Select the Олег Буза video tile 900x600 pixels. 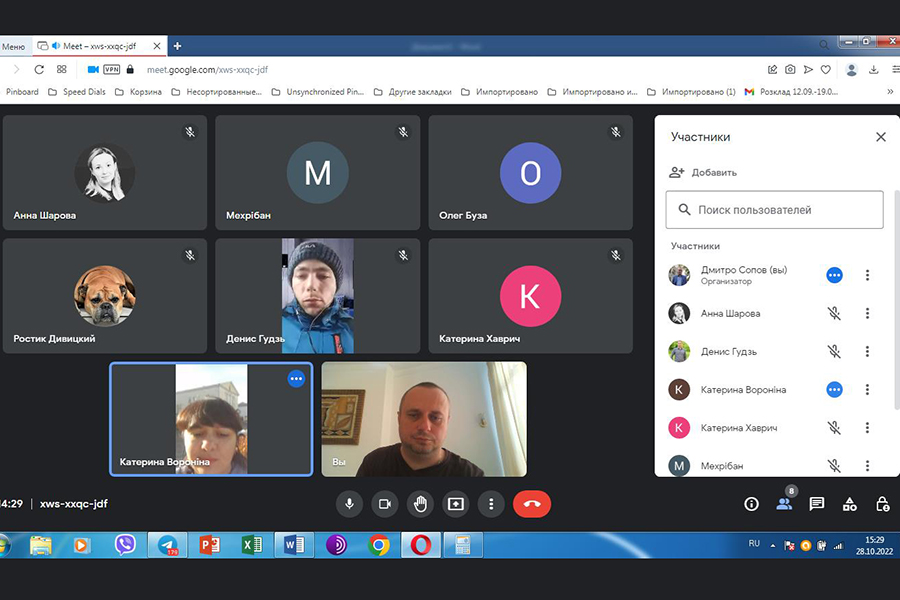coord(530,173)
